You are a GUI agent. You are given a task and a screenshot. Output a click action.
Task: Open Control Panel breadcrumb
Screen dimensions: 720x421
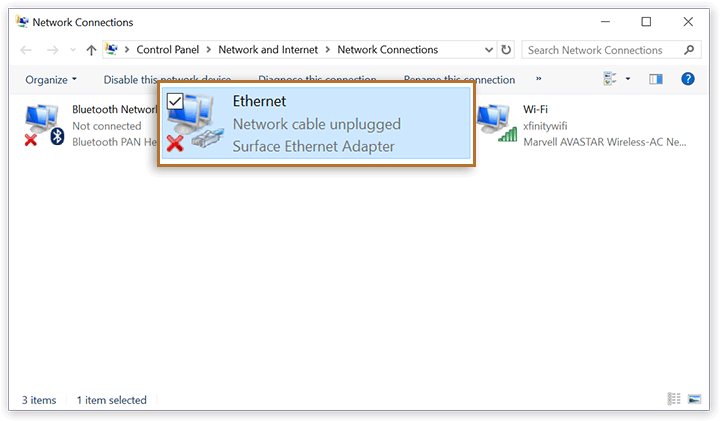point(168,50)
